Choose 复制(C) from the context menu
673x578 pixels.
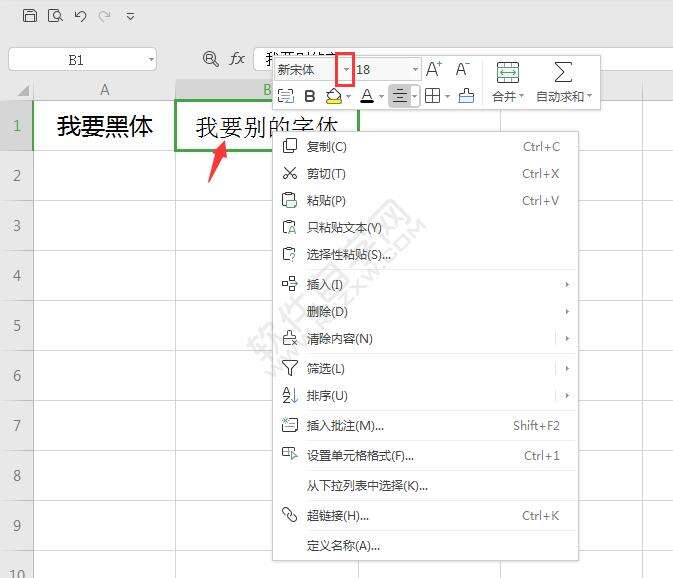(425, 147)
